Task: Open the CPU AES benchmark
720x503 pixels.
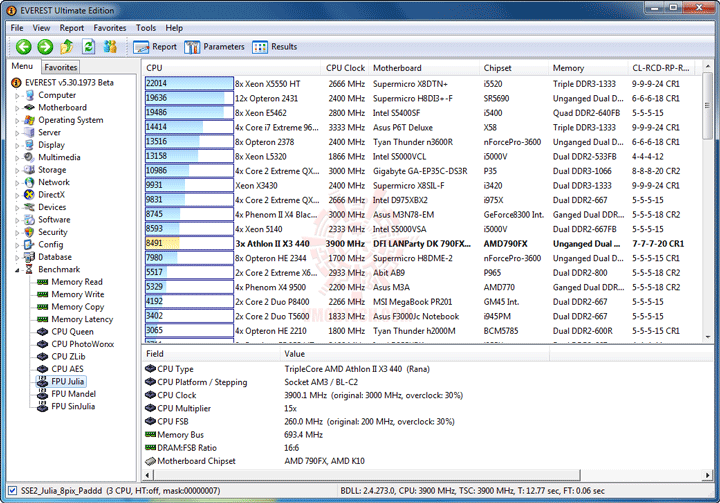Action: (68, 369)
